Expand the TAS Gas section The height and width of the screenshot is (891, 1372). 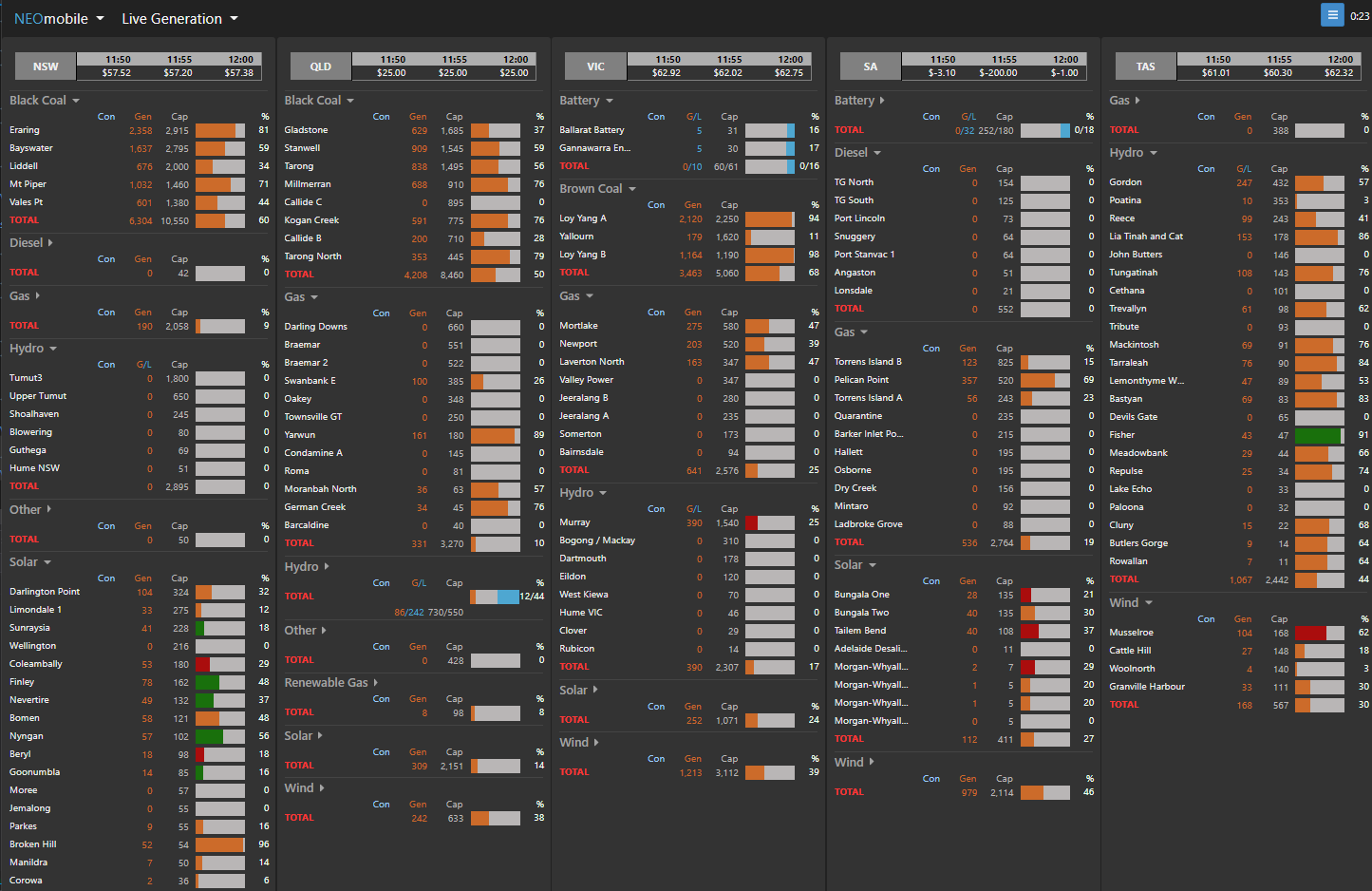pos(1125,101)
